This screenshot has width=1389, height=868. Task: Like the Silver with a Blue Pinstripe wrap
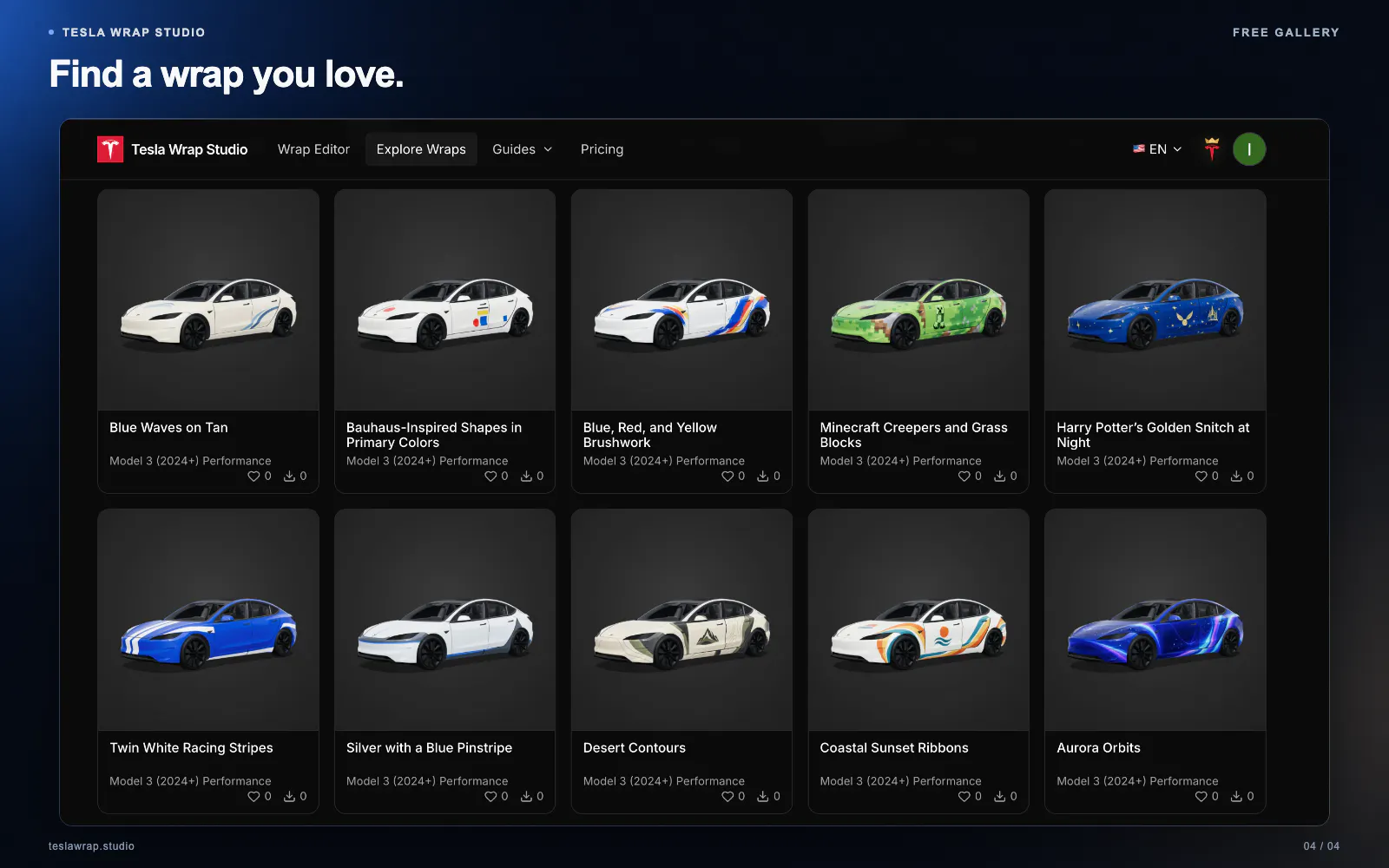click(x=490, y=797)
